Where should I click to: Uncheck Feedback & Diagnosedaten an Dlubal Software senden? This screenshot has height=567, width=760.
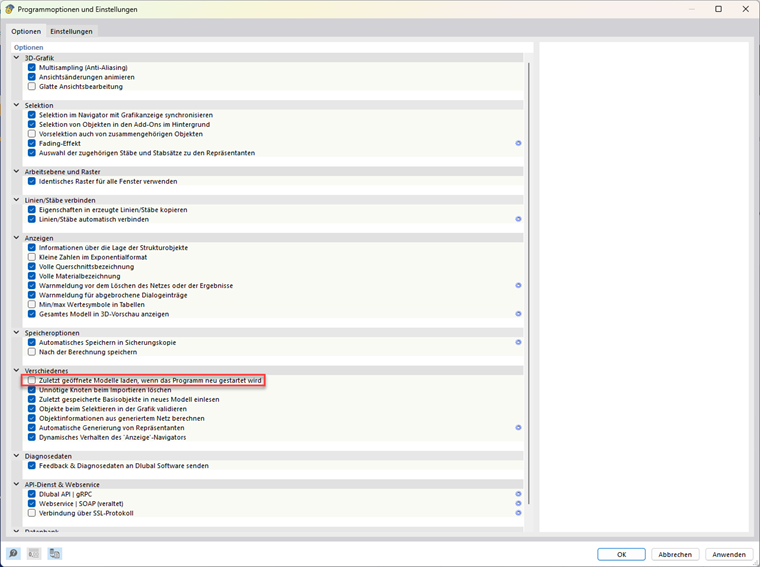pos(32,466)
